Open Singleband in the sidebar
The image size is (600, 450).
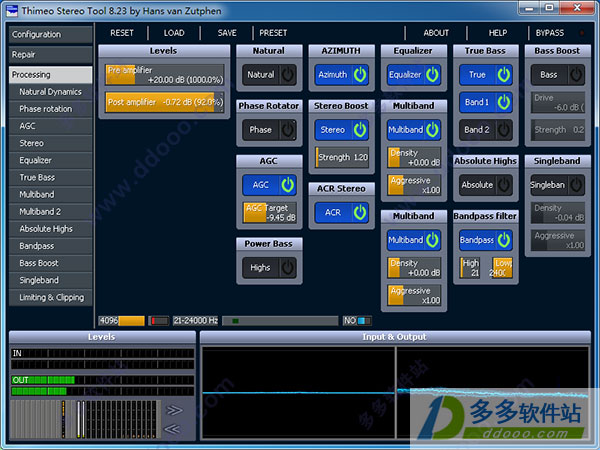point(51,280)
